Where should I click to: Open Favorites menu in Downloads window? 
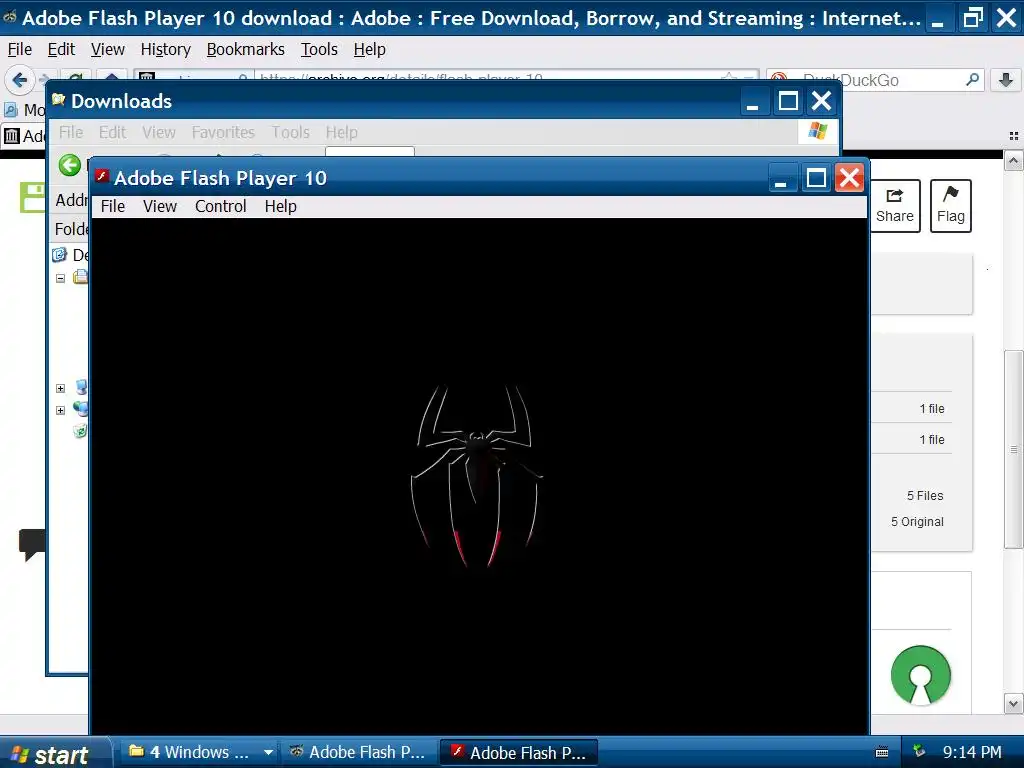[x=223, y=133]
